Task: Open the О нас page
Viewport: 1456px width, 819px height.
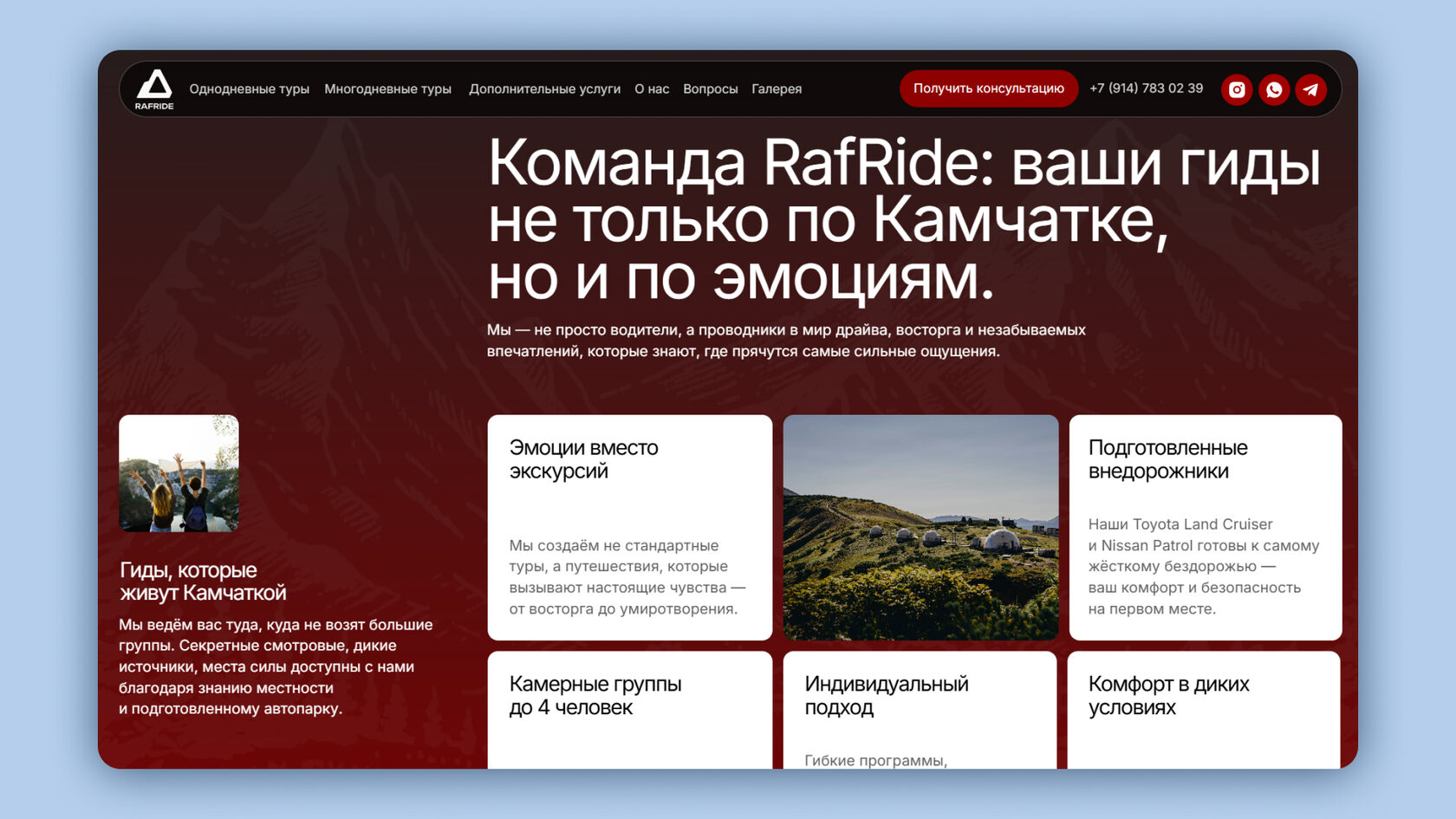Action: [652, 89]
